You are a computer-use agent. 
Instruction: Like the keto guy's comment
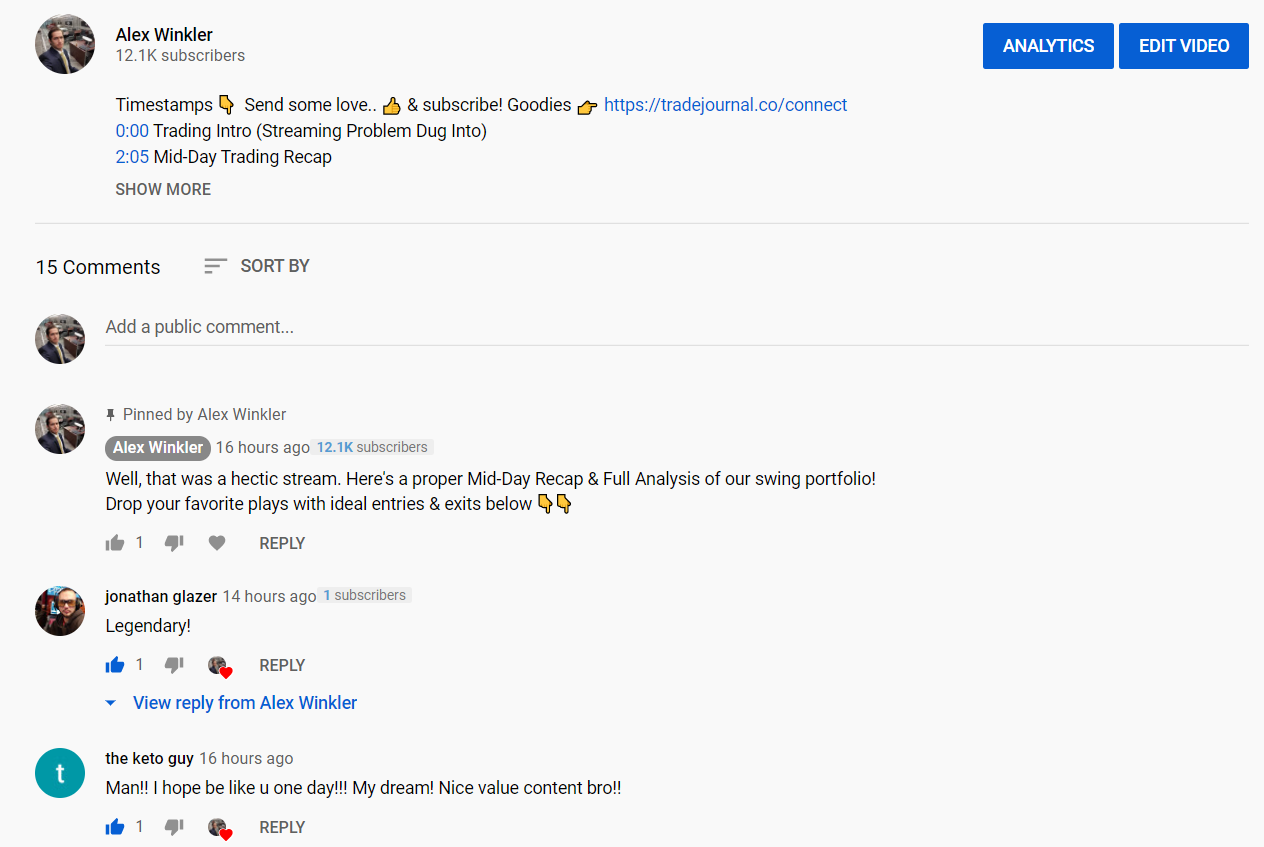114,826
